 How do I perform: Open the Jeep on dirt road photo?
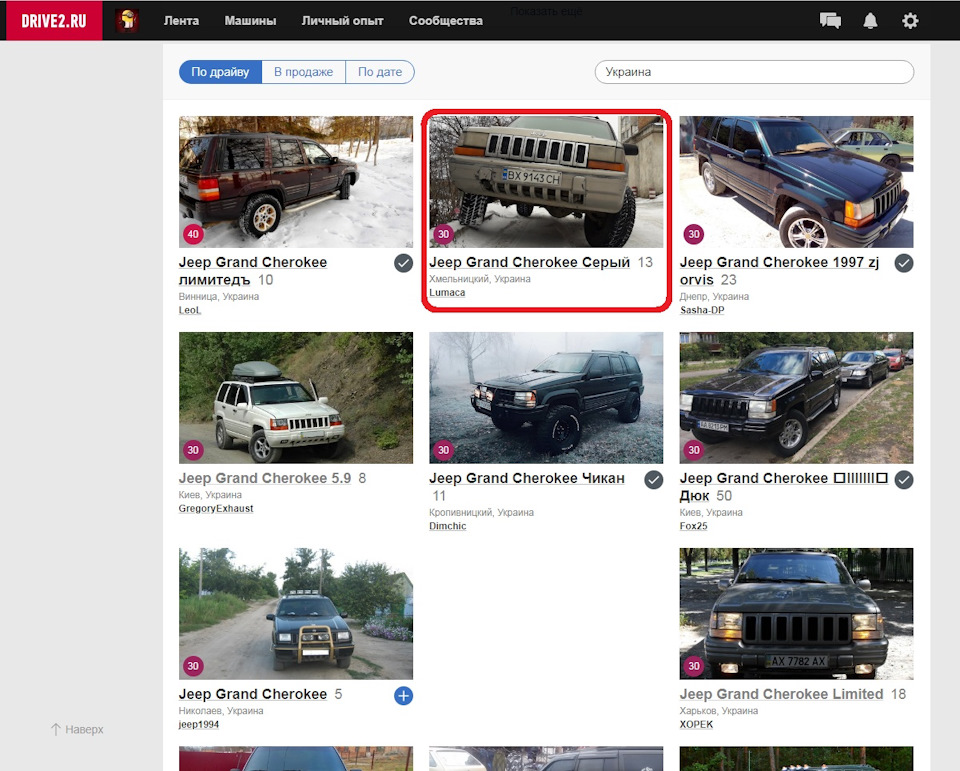tap(296, 614)
